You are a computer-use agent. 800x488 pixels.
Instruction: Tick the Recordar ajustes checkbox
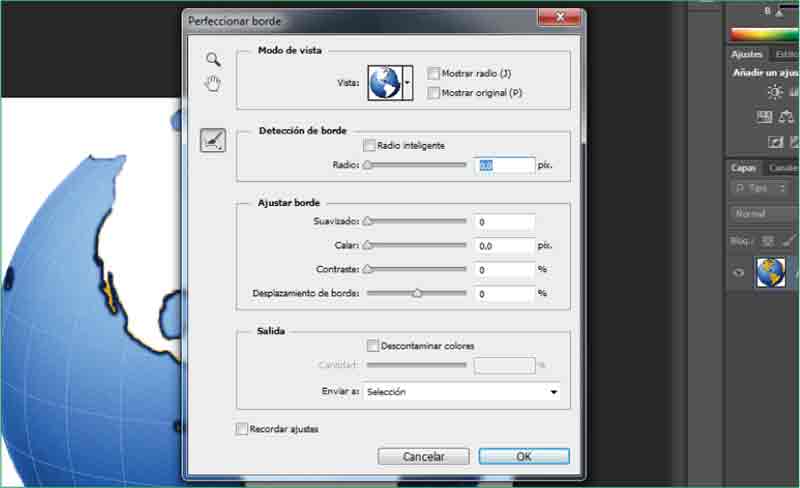point(241,429)
